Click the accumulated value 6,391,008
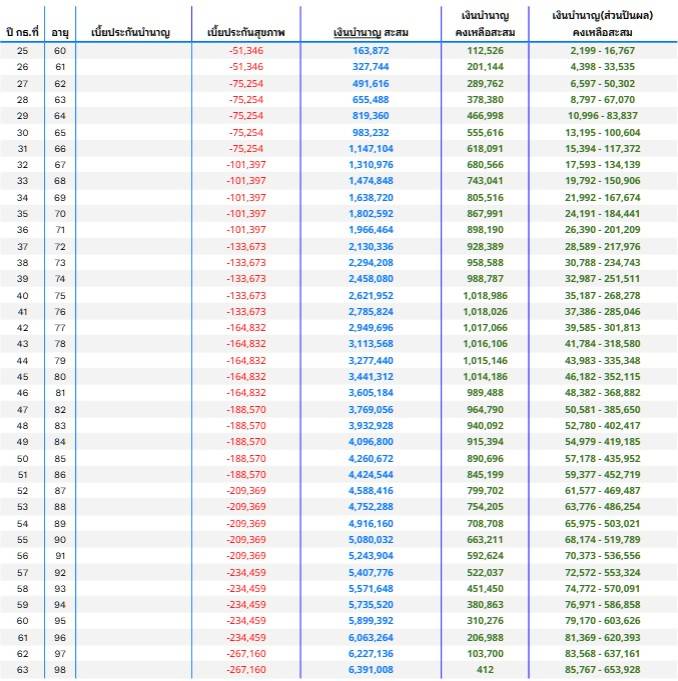 [370, 671]
